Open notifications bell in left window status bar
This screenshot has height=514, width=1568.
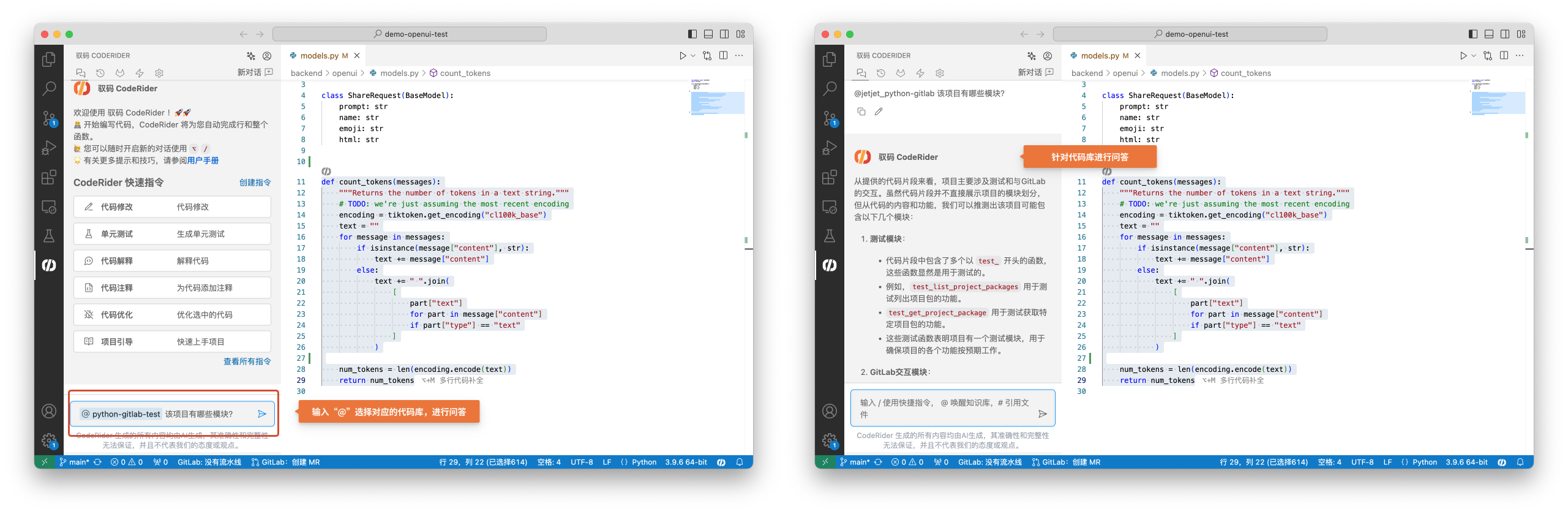740,463
